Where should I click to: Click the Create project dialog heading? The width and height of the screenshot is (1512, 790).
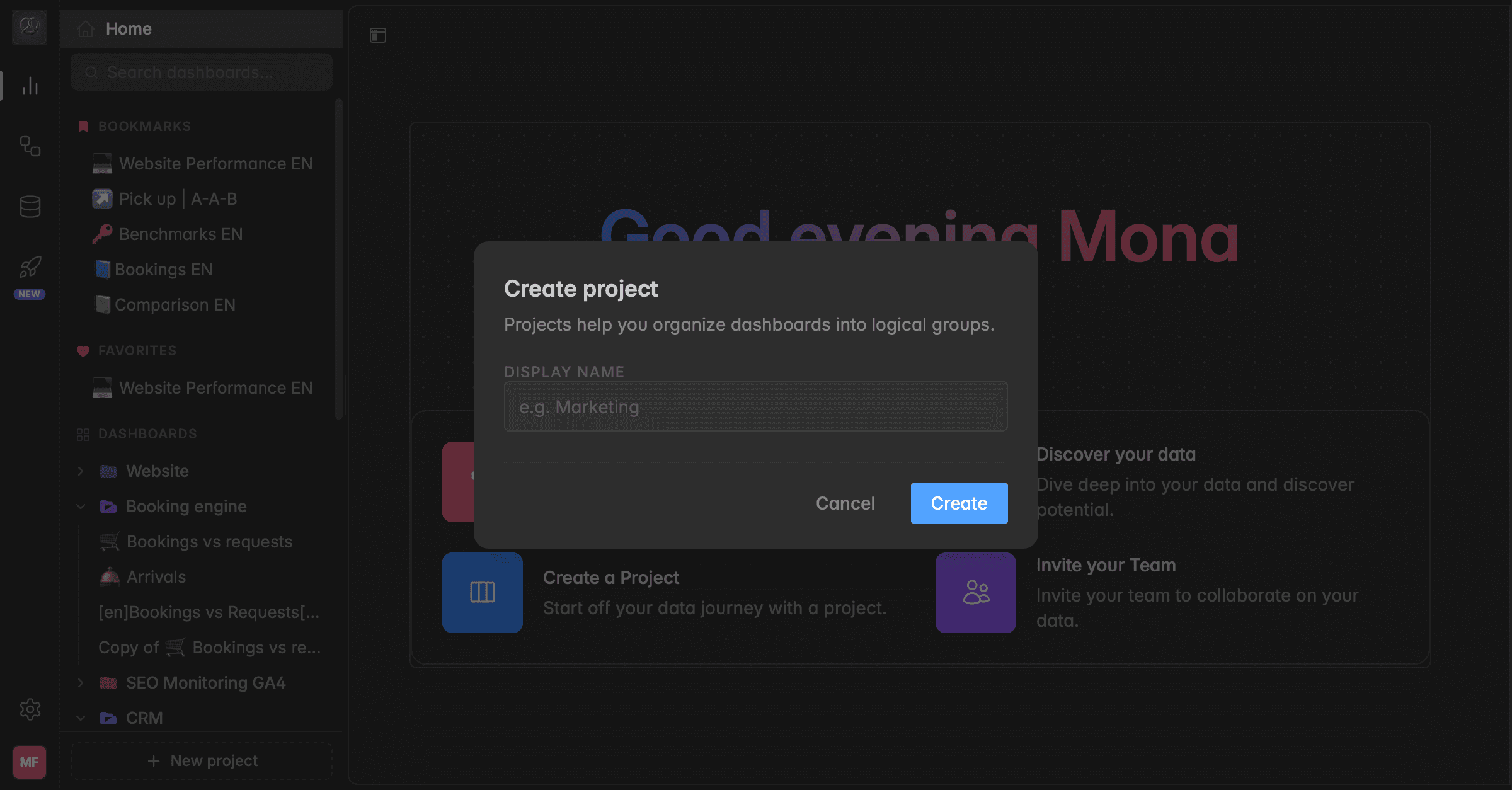[581, 289]
